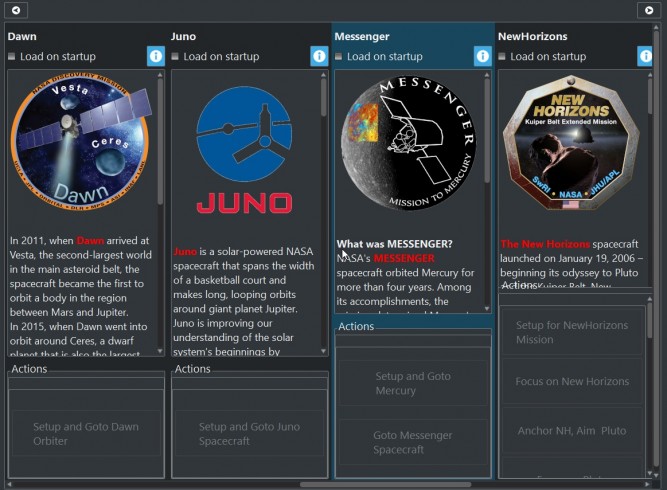Click the Juno panel Actions label

192,369
